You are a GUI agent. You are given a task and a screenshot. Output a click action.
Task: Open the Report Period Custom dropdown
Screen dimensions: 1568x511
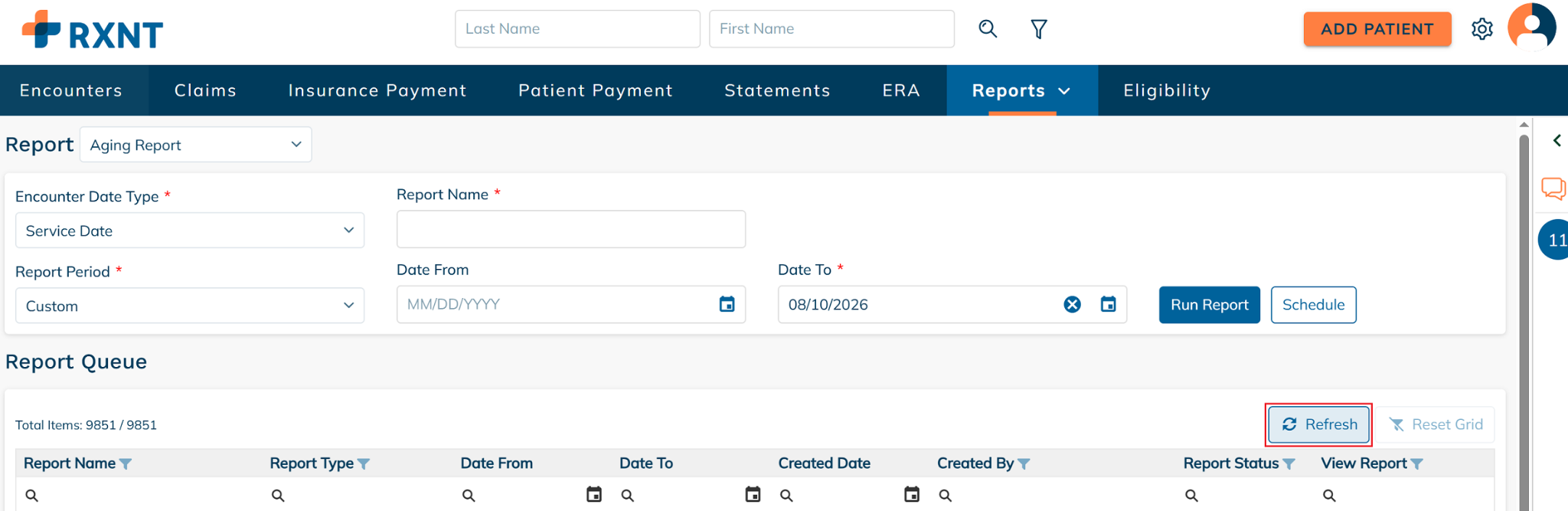pos(190,306)
